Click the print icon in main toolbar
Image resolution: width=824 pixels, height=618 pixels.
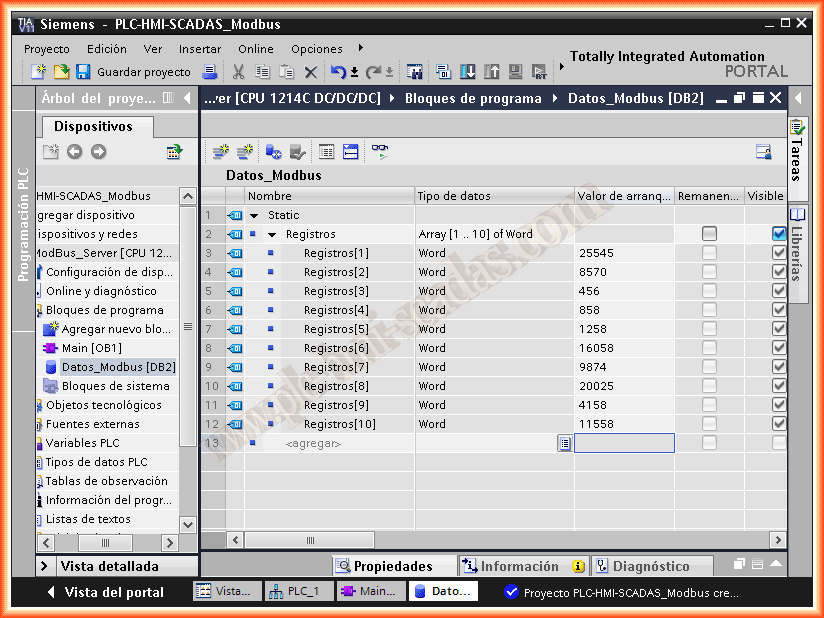[210, 72]
